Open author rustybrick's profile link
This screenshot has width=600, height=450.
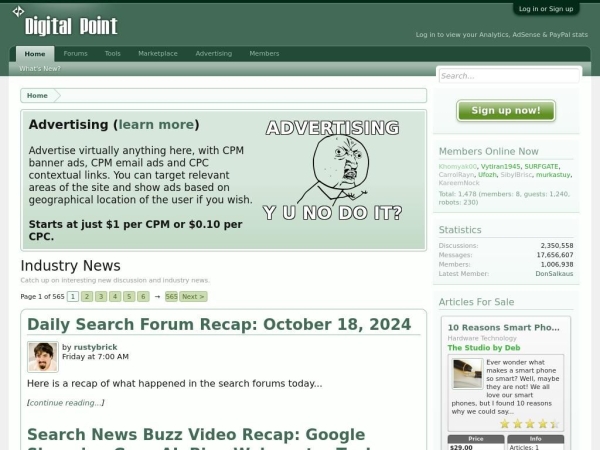pyautogui.click(x=95, y=347)
